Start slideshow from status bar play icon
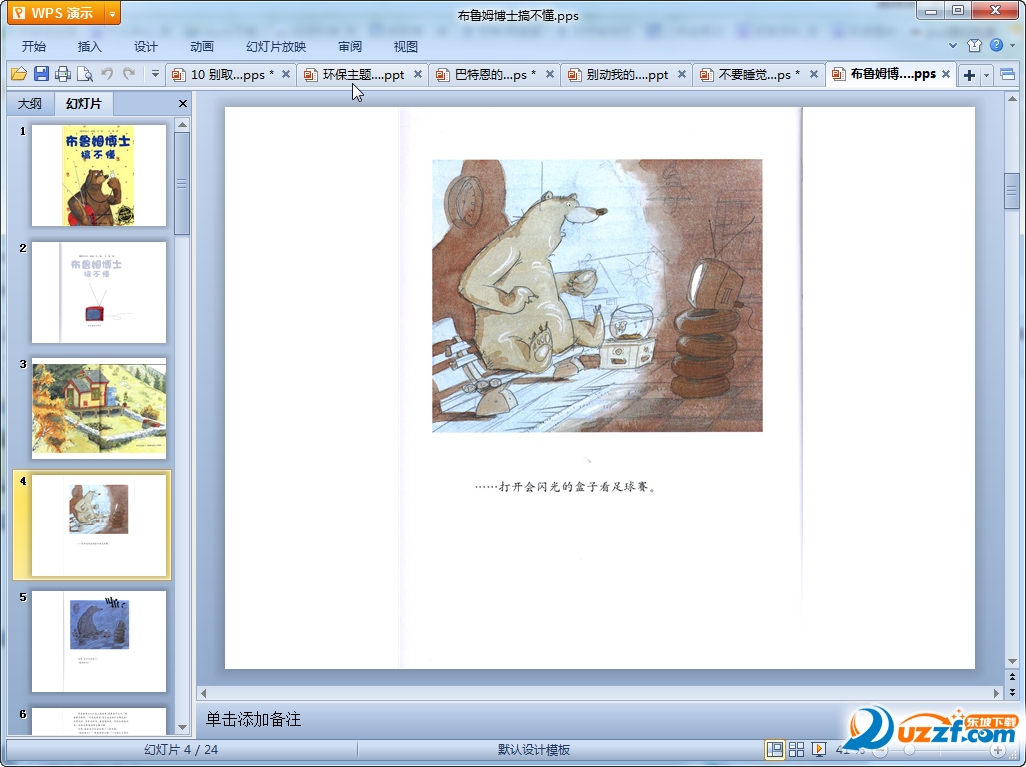Screen dimensions: 1026x767 point(818,749)
